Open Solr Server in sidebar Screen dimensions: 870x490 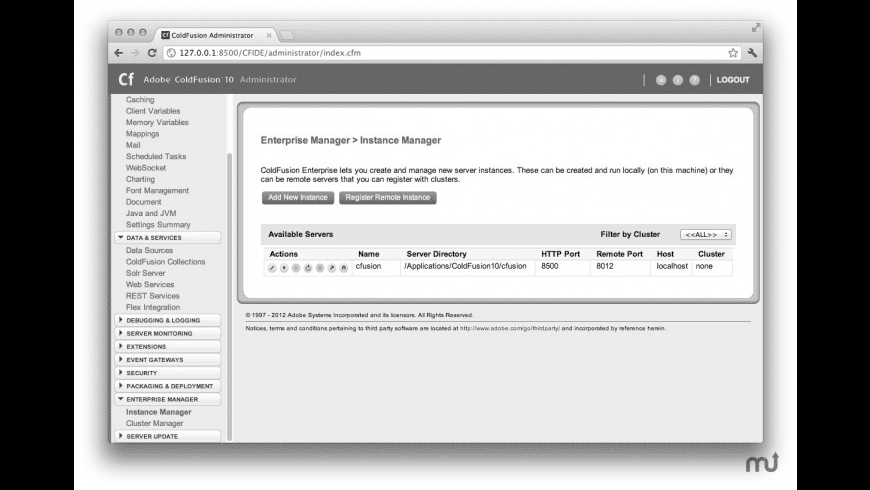pos(145,273)
